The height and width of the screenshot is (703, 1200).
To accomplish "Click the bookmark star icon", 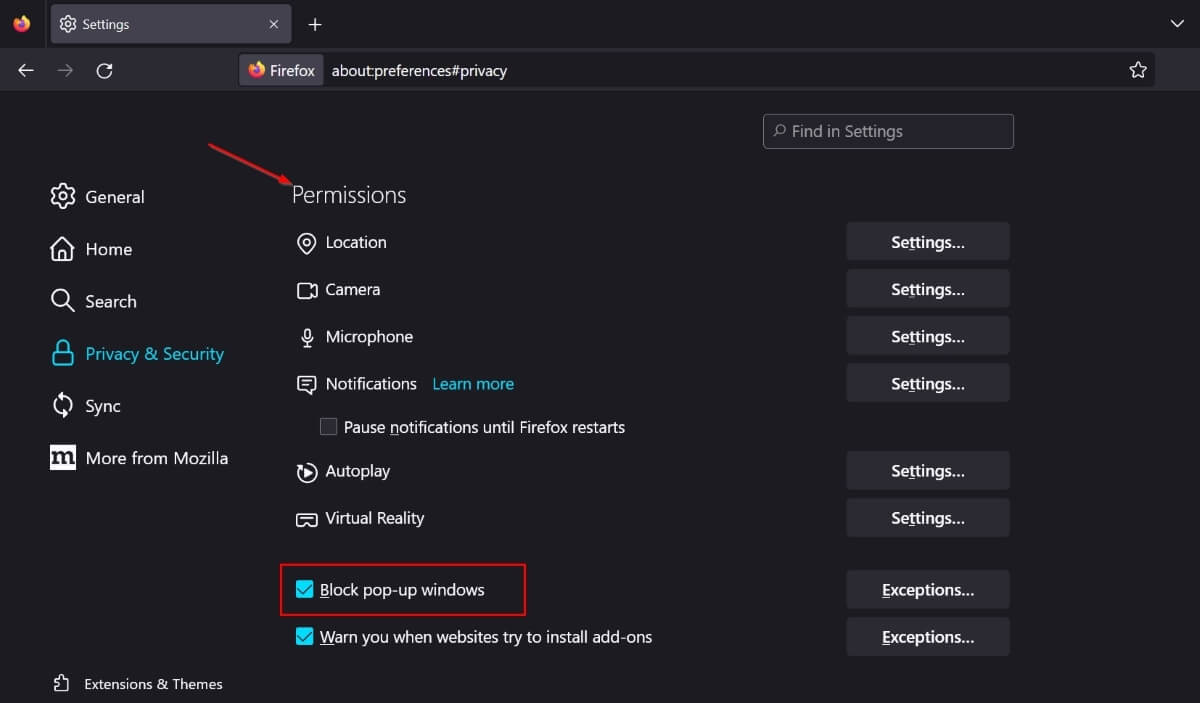I will coord(1138,70).
